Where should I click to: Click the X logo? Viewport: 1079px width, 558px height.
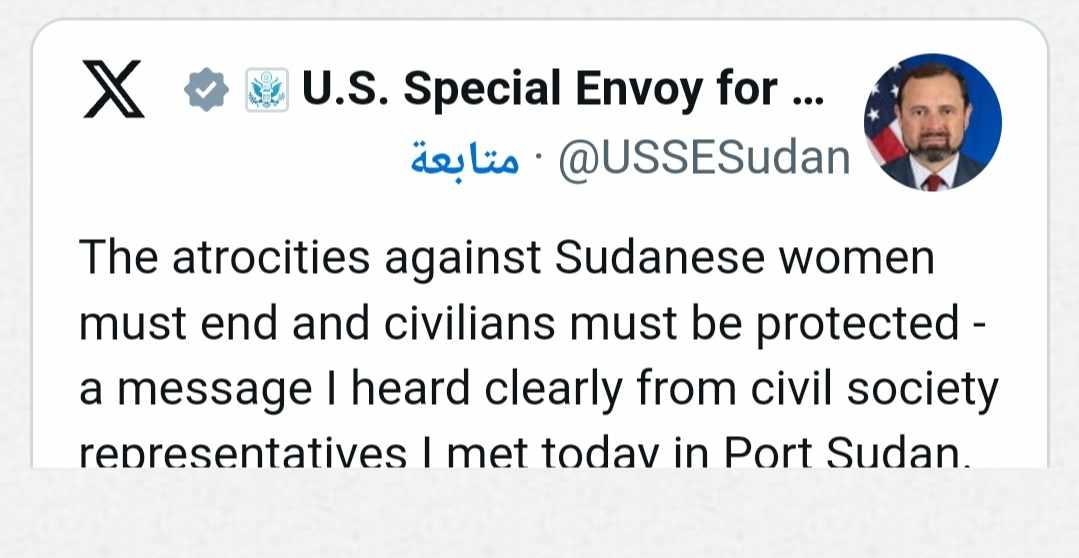click(113, 92)
